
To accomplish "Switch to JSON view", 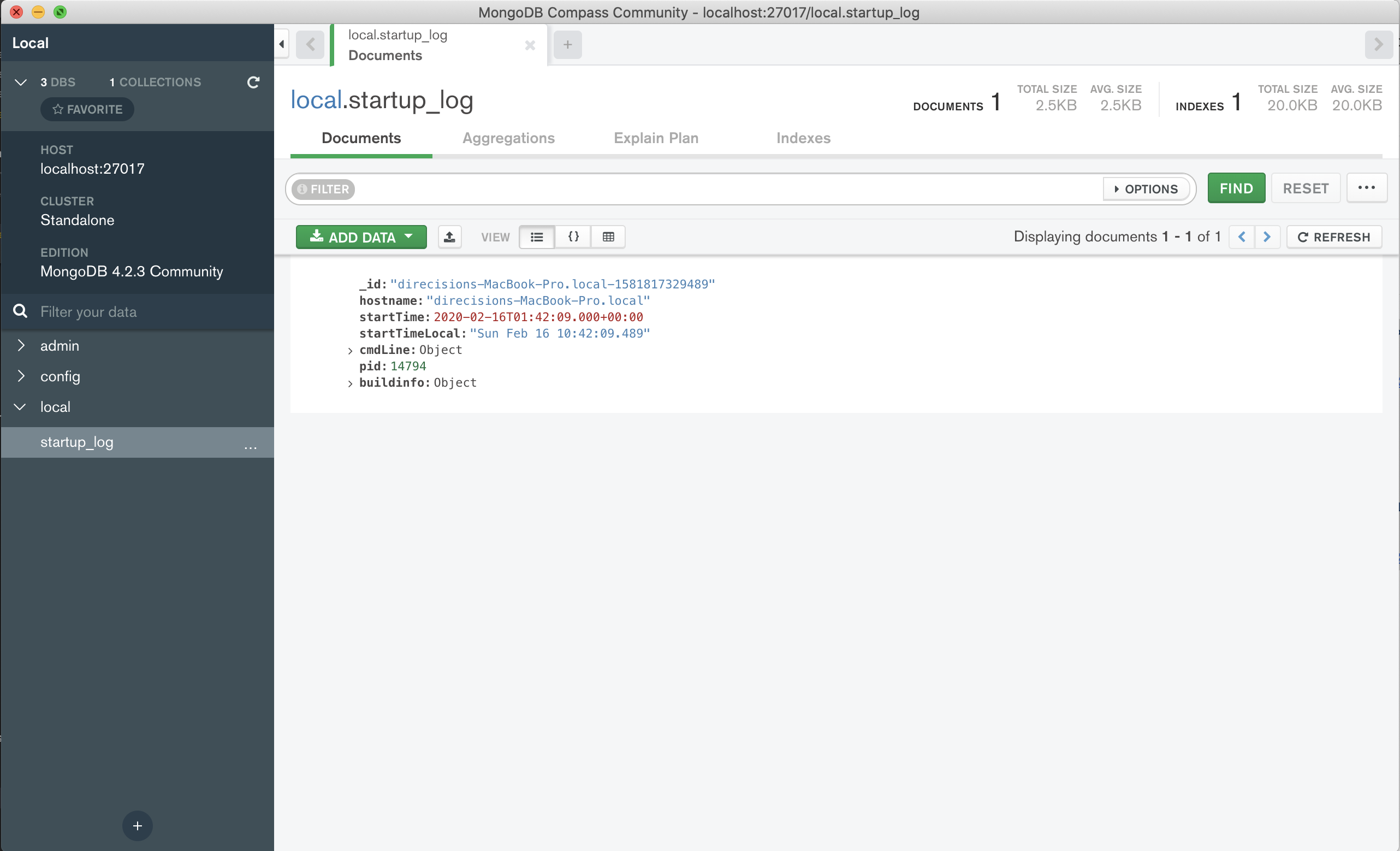I will (573, 237).
